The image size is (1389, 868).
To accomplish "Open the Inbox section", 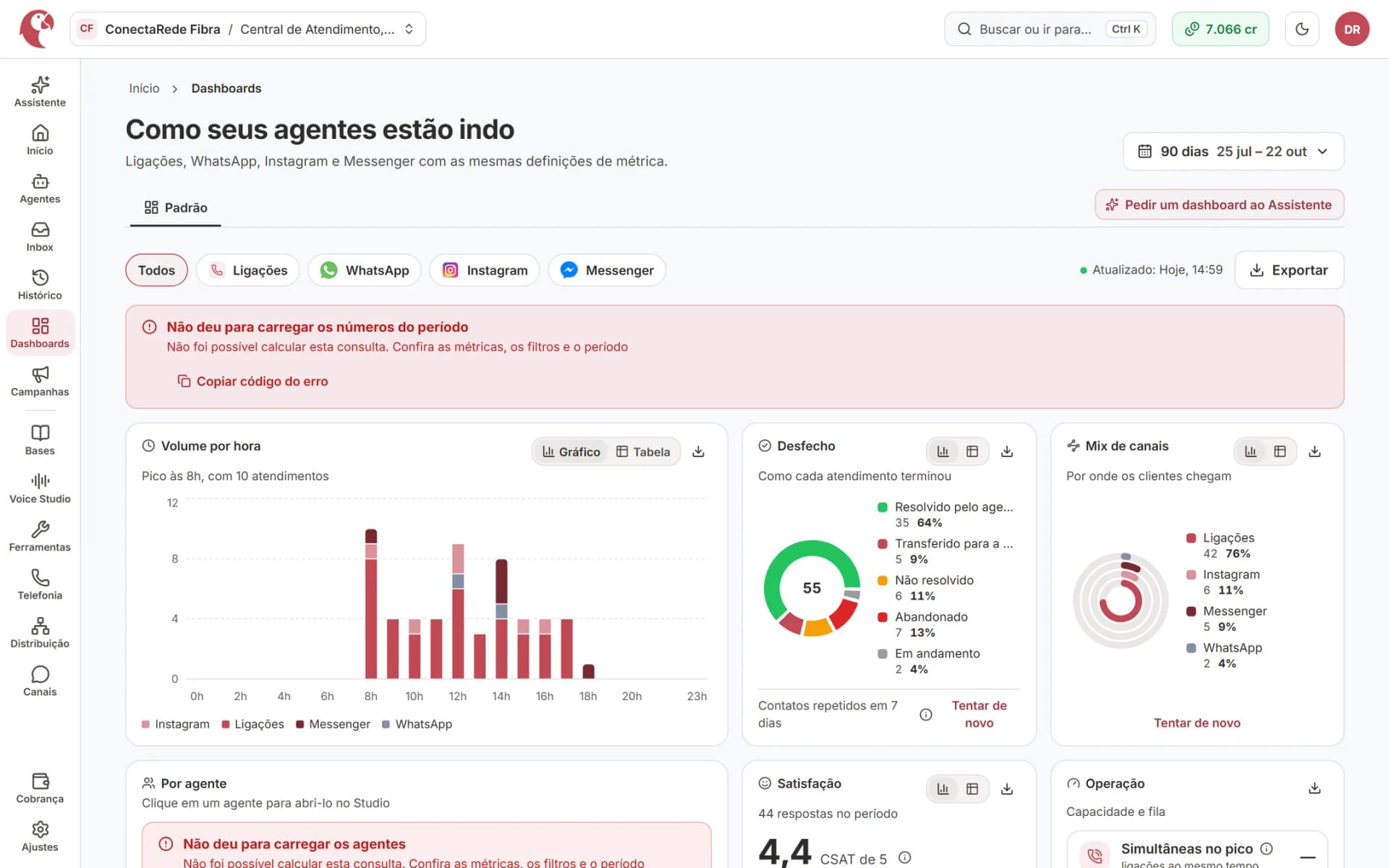I will (40, 237).
